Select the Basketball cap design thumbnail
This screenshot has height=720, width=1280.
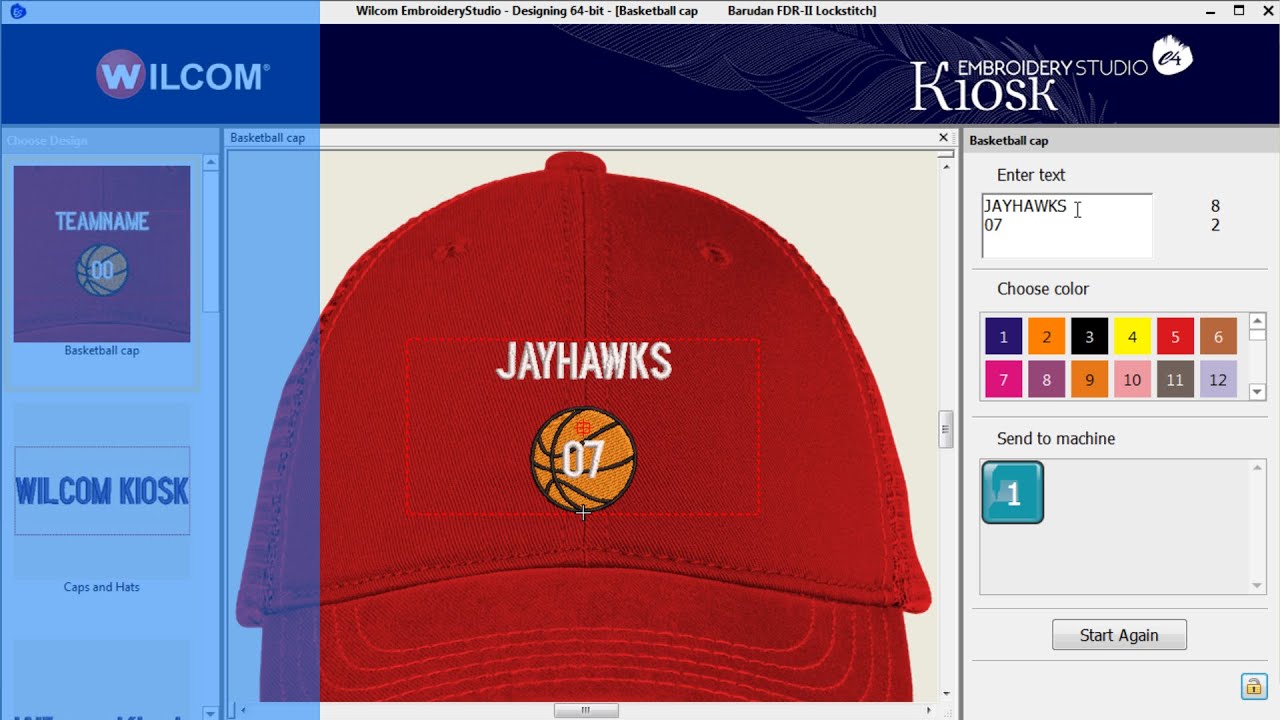coord(102,254)
